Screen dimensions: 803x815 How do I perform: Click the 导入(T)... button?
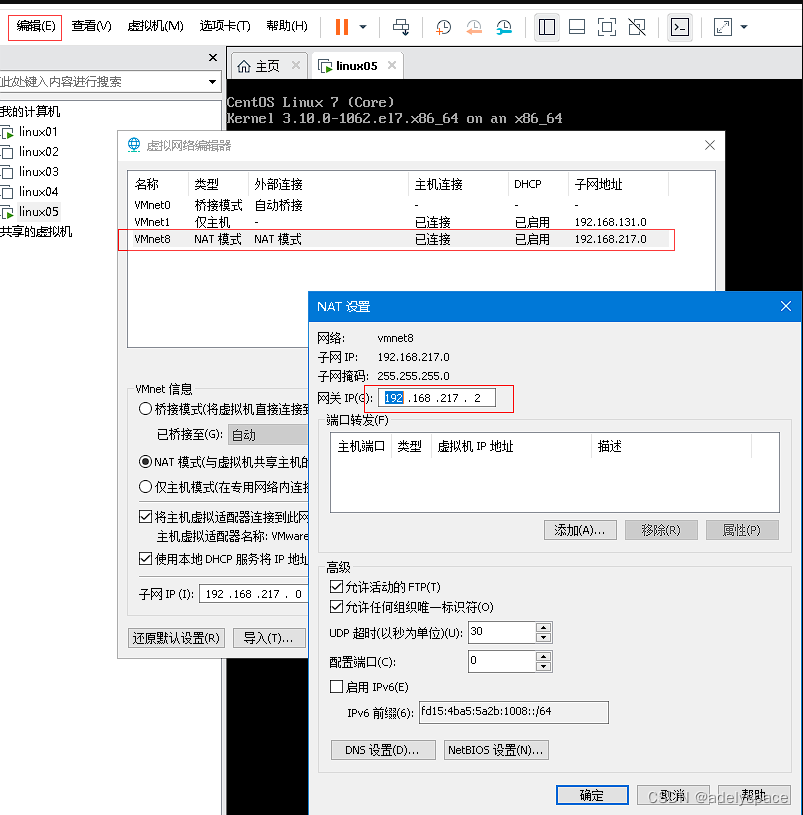(268, 638)
